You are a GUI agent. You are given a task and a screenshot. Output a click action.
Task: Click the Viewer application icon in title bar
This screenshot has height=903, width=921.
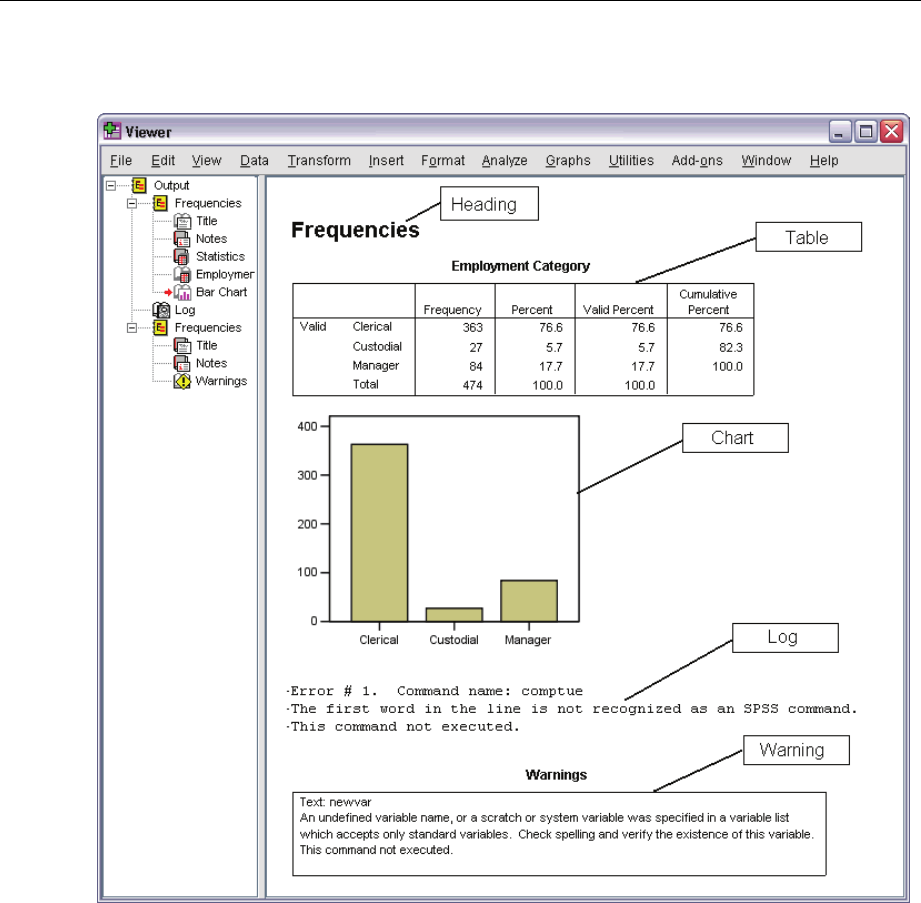(x=112, y=131)
